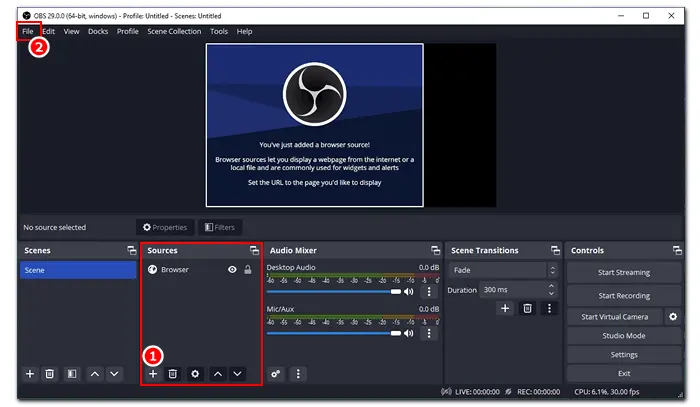The width and height of the screenshot is (700, 407).
Task: Open the Help menu
Action: tap(244, 31)
